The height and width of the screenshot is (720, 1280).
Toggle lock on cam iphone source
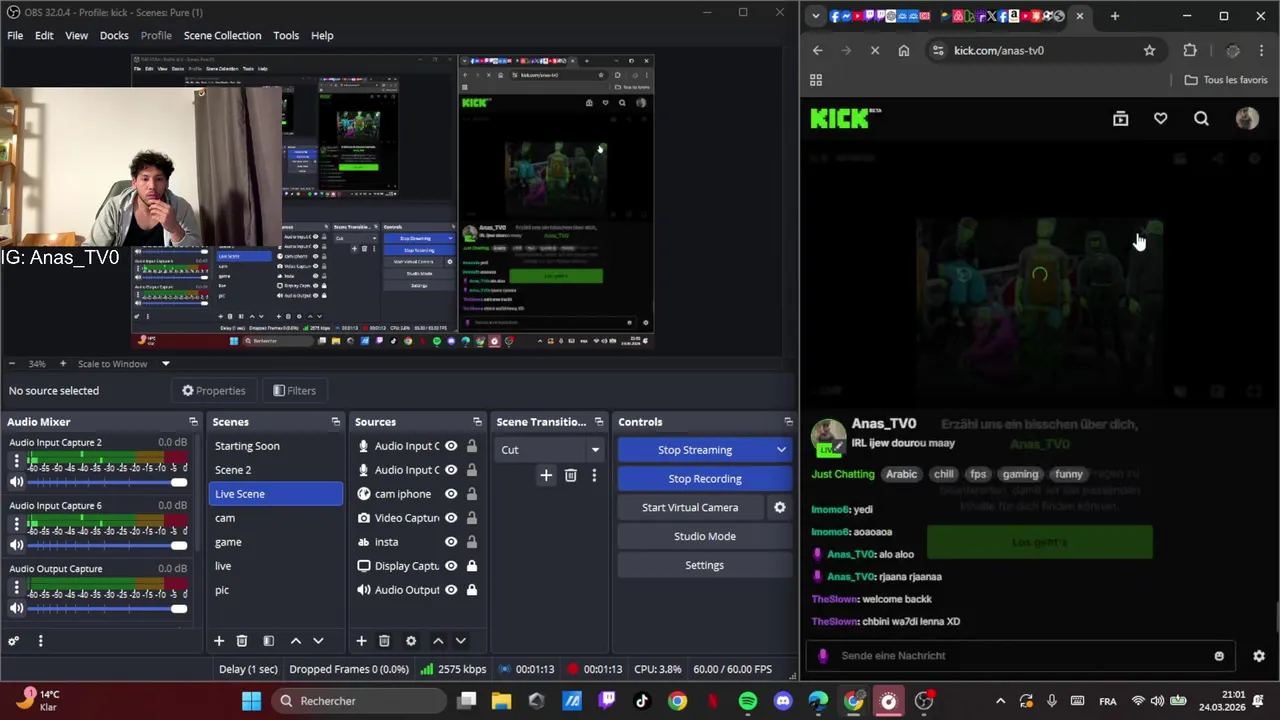click(471, 494)
